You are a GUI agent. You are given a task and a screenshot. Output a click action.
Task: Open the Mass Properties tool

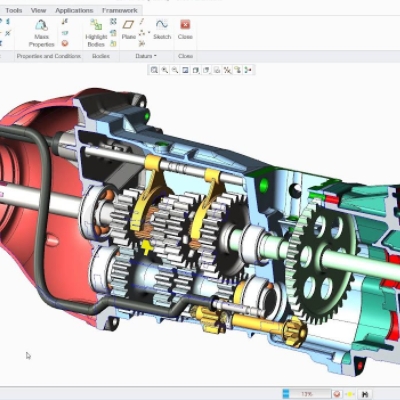pyautogui.click(x=41, y=33)
